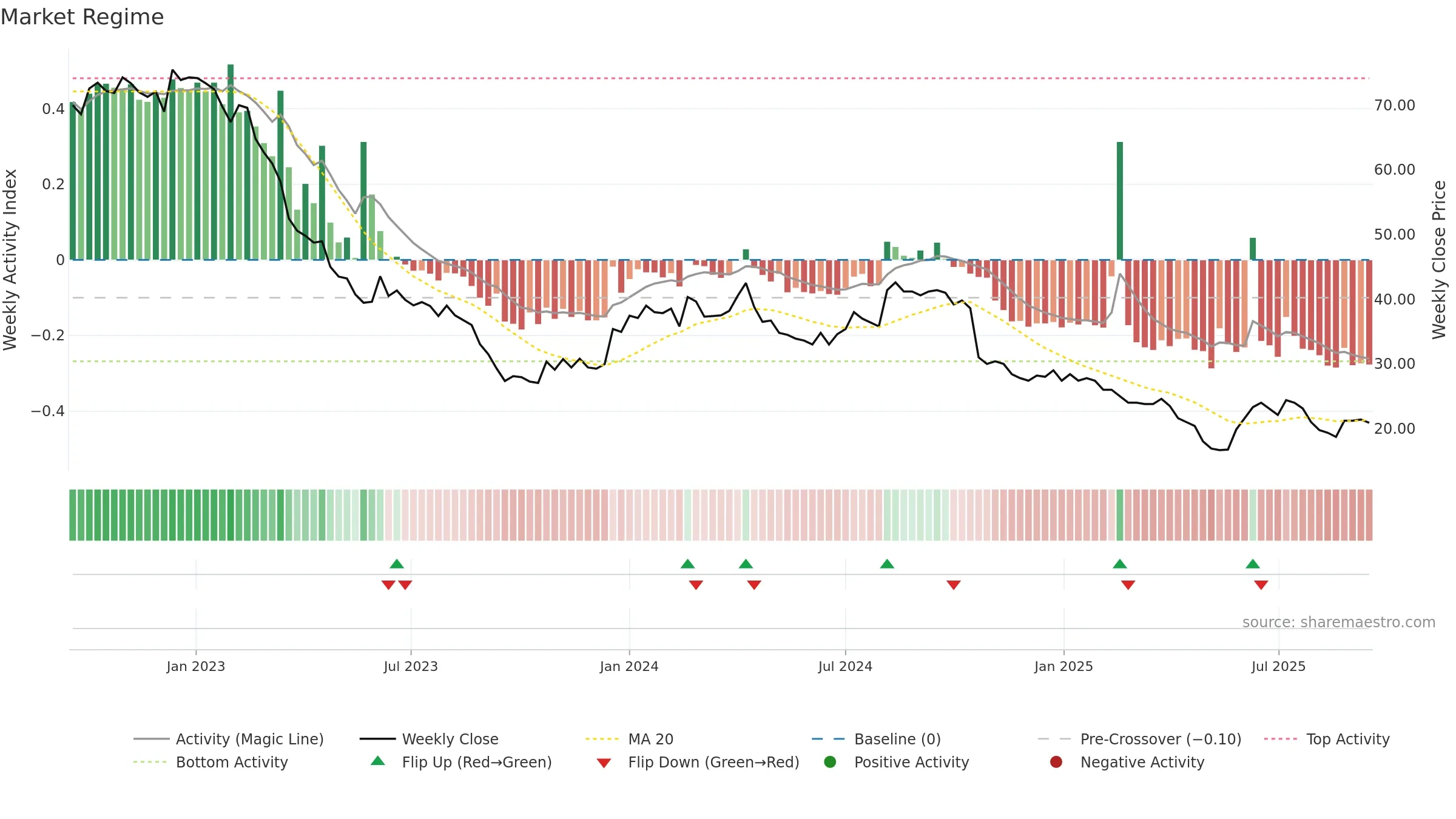Image resolution: width=1456 pixels, height=819 pixels.
Task: Click the Activity (Magic Line) legend entry
Action: click(x=229, y=739)
